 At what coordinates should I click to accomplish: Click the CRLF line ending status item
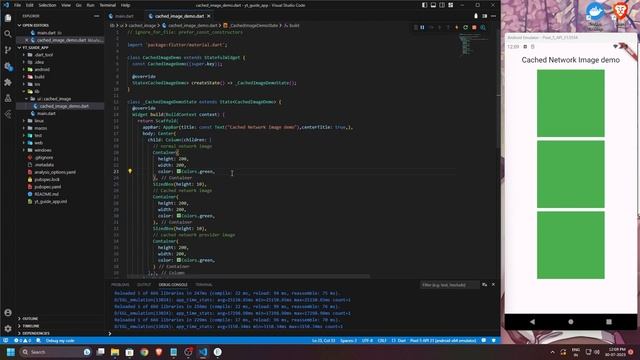point(382,340)
